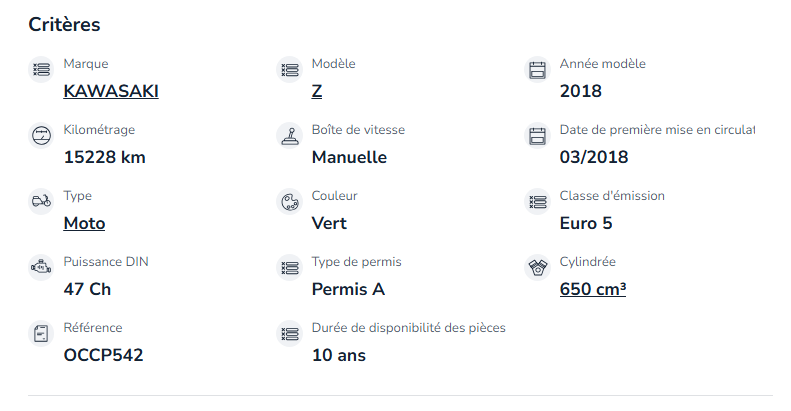The image size is (791, 411).
Task: Open the 650 cm³ cylindrée link
Action: tap(593, 289)
